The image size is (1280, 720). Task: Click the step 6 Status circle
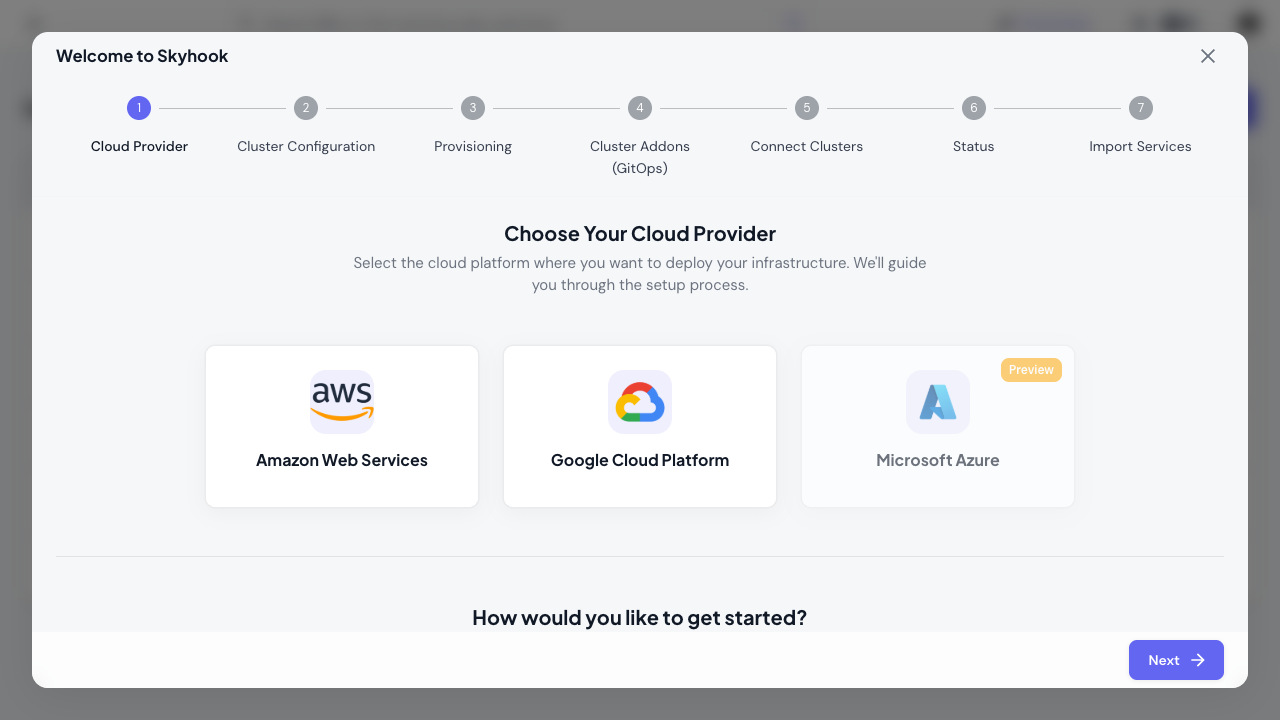[x=973, y=107]
